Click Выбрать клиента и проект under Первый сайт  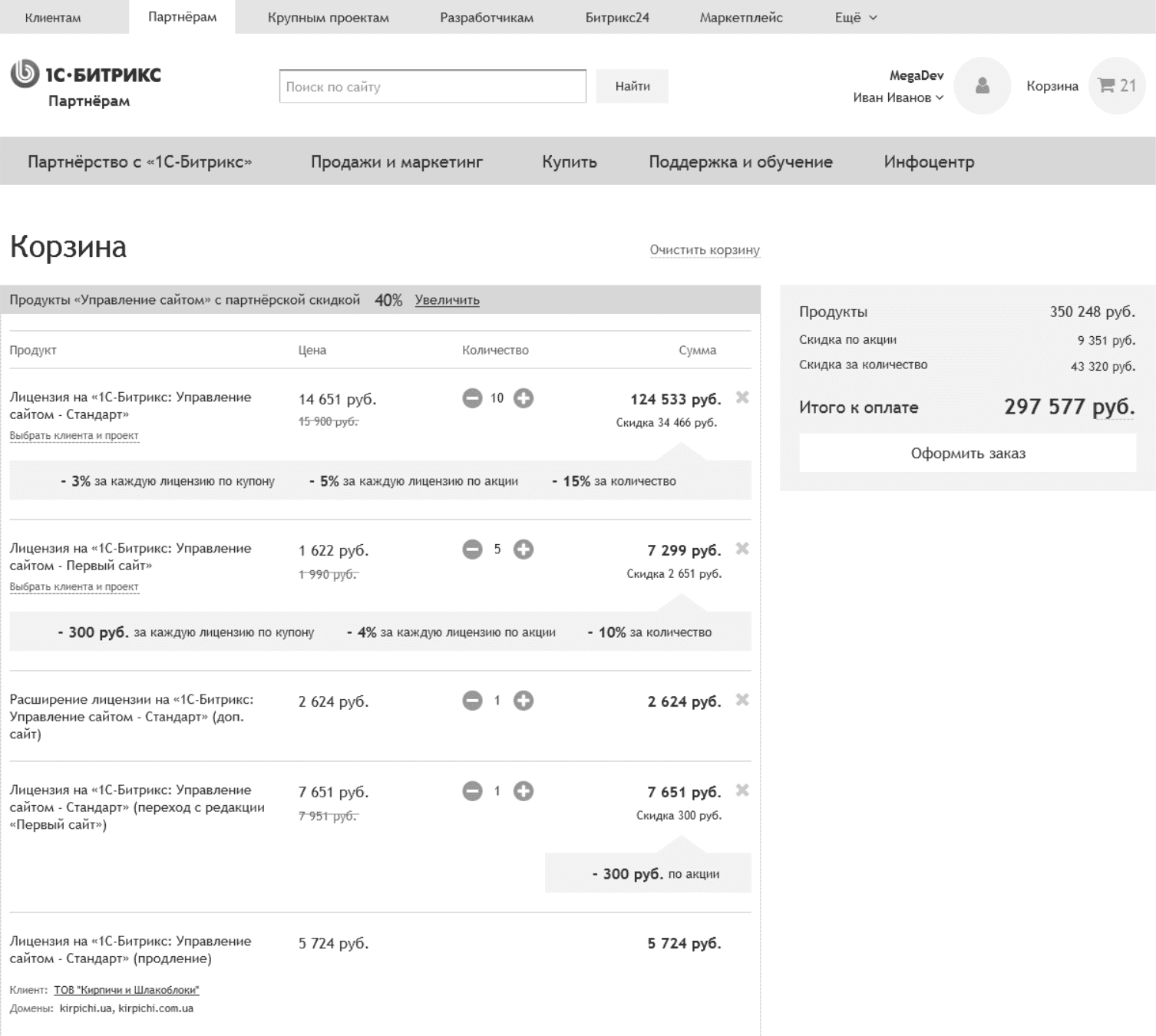(x=74, y=586)
